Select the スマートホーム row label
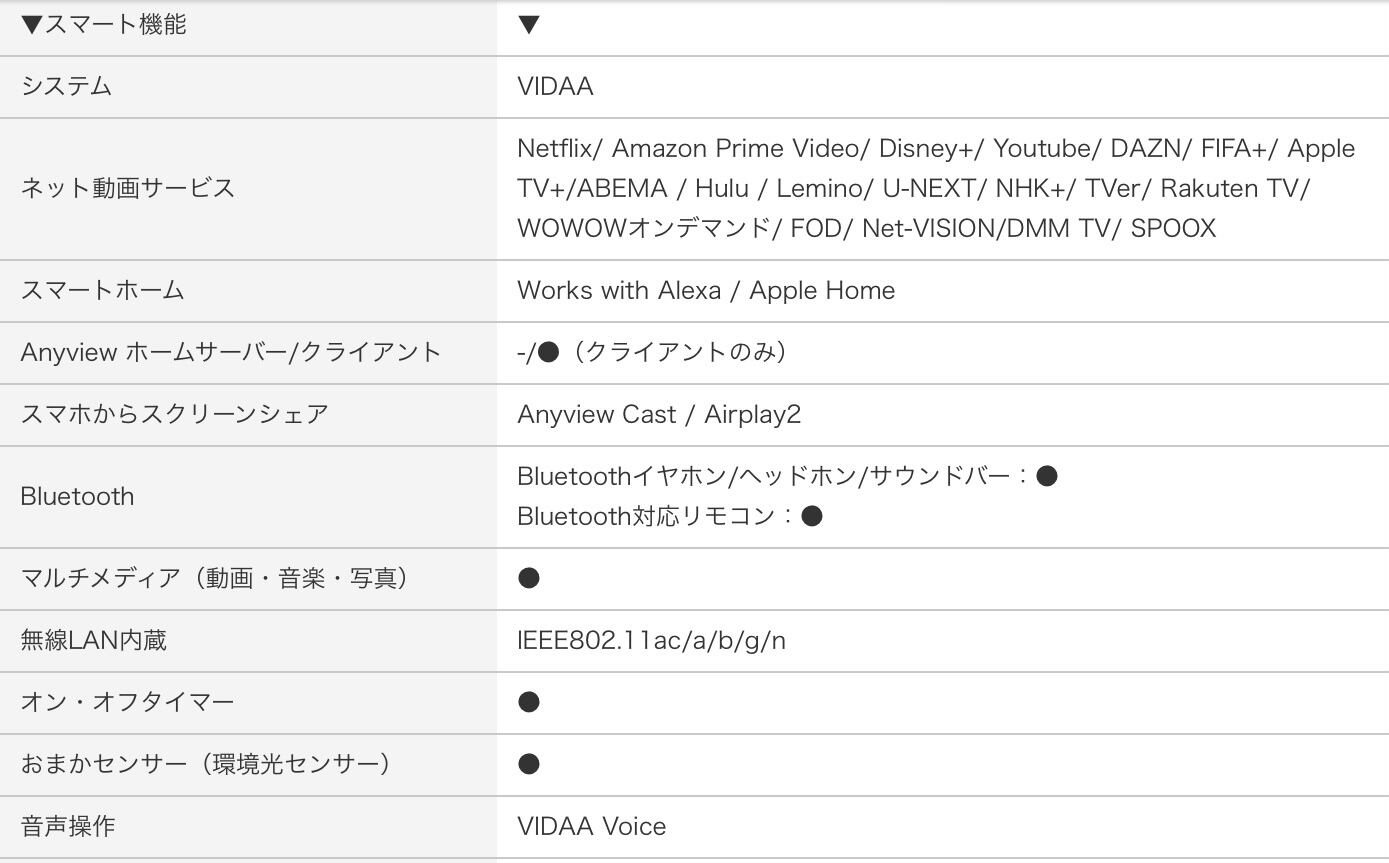The width and height of the screenshot is (1389, 863). (102, 290)
